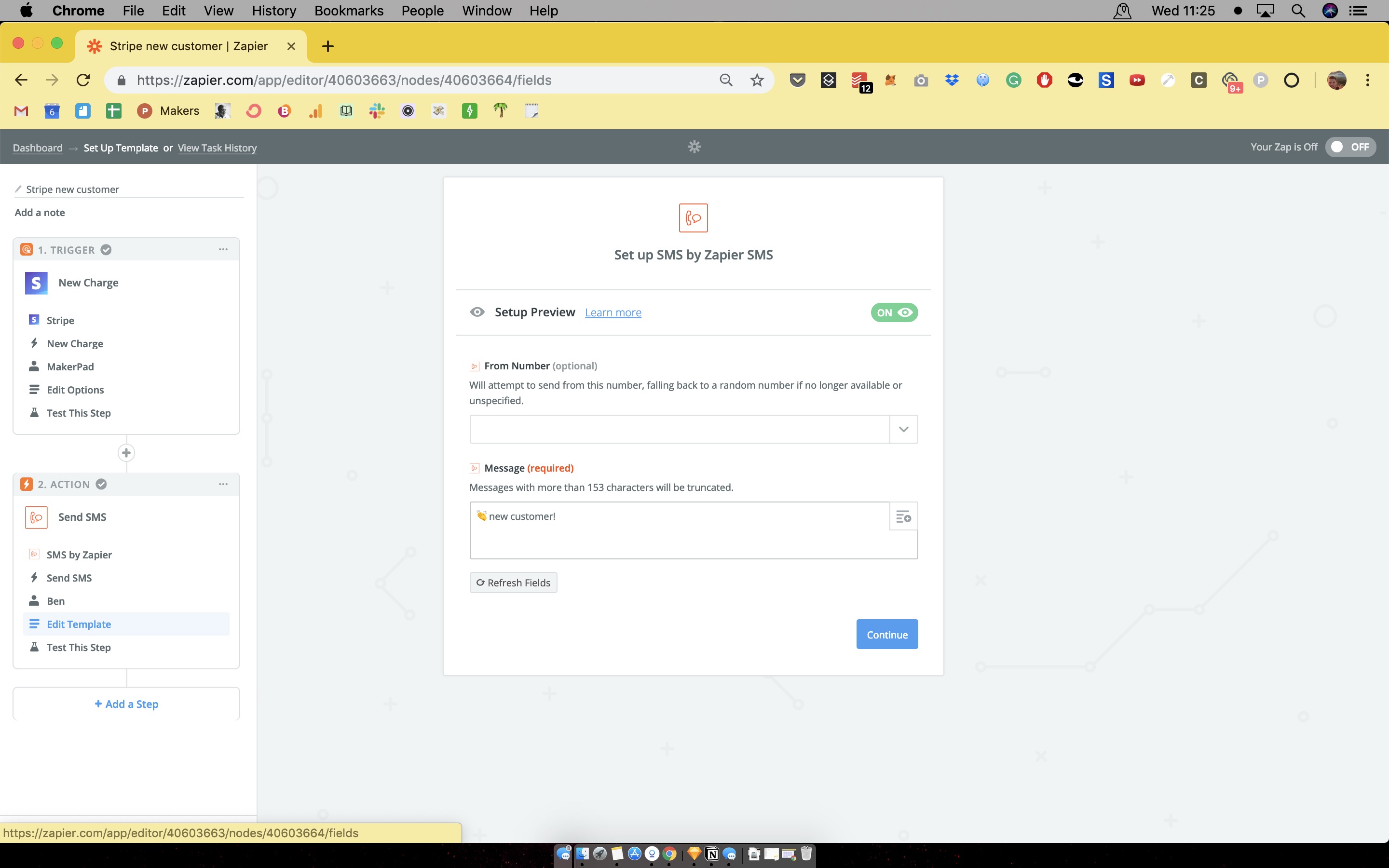The height and width of the screenshot is (868, 1389).
Task: Select Edit Template in action step
Action: coord(126,624)
